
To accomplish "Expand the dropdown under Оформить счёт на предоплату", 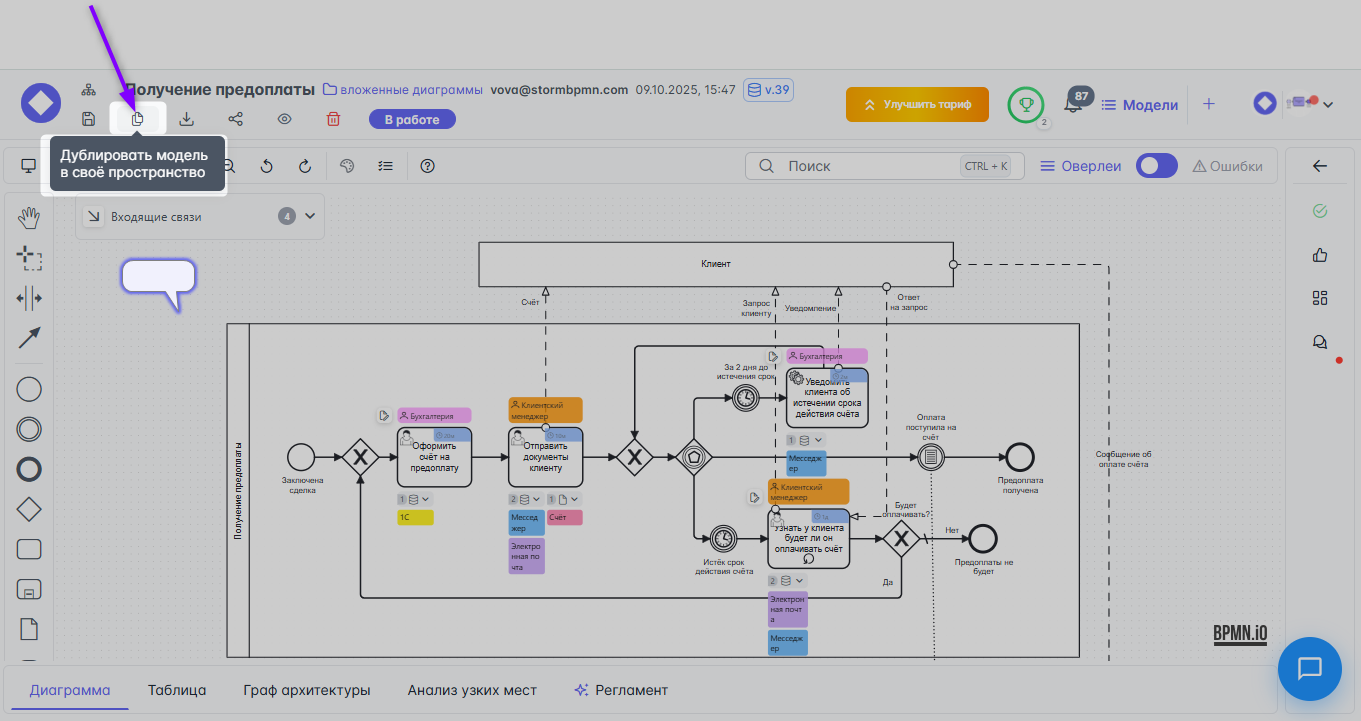I will coord(426,499).
